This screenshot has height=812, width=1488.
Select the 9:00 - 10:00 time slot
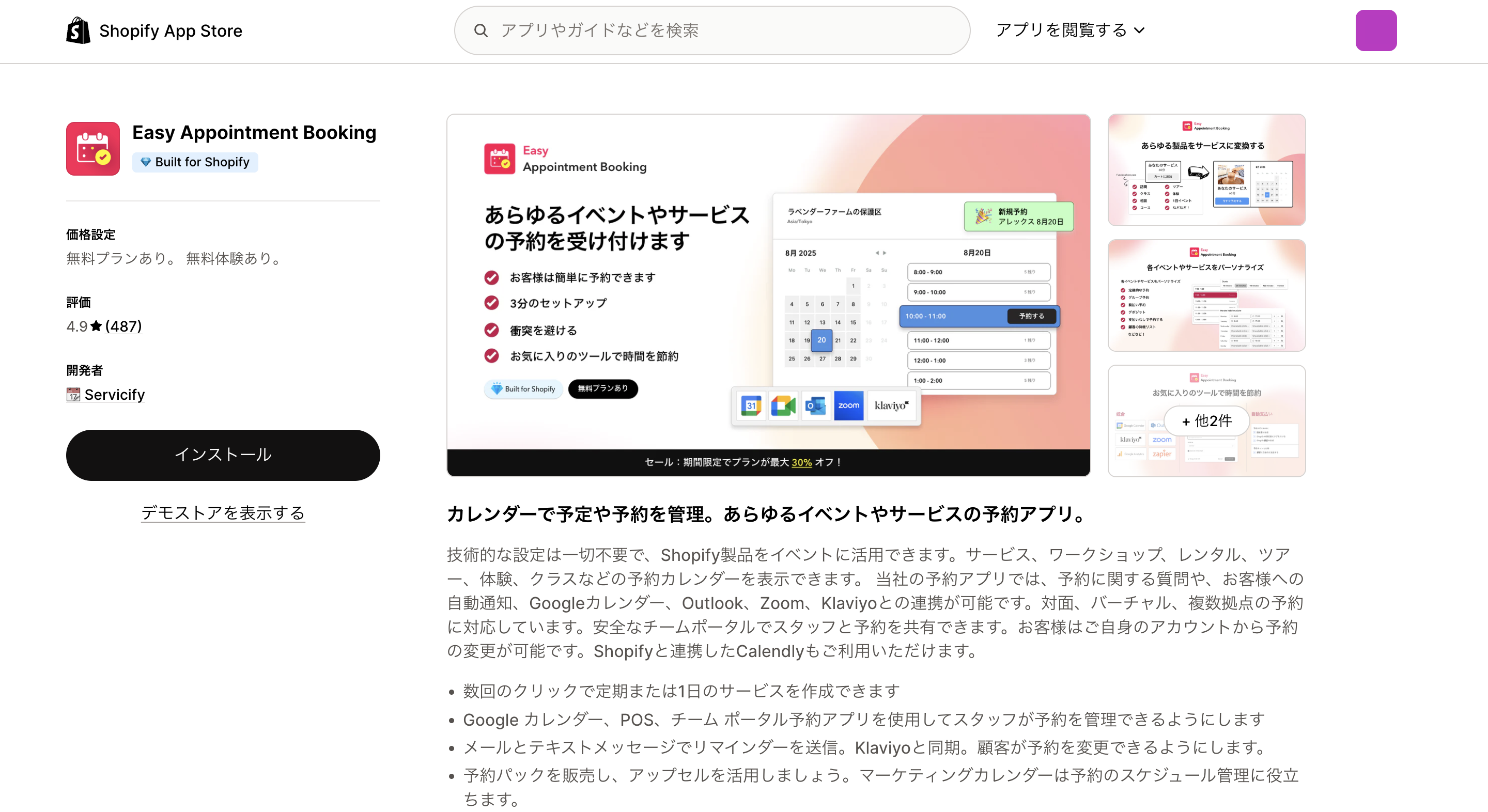[x=979, y=292]
